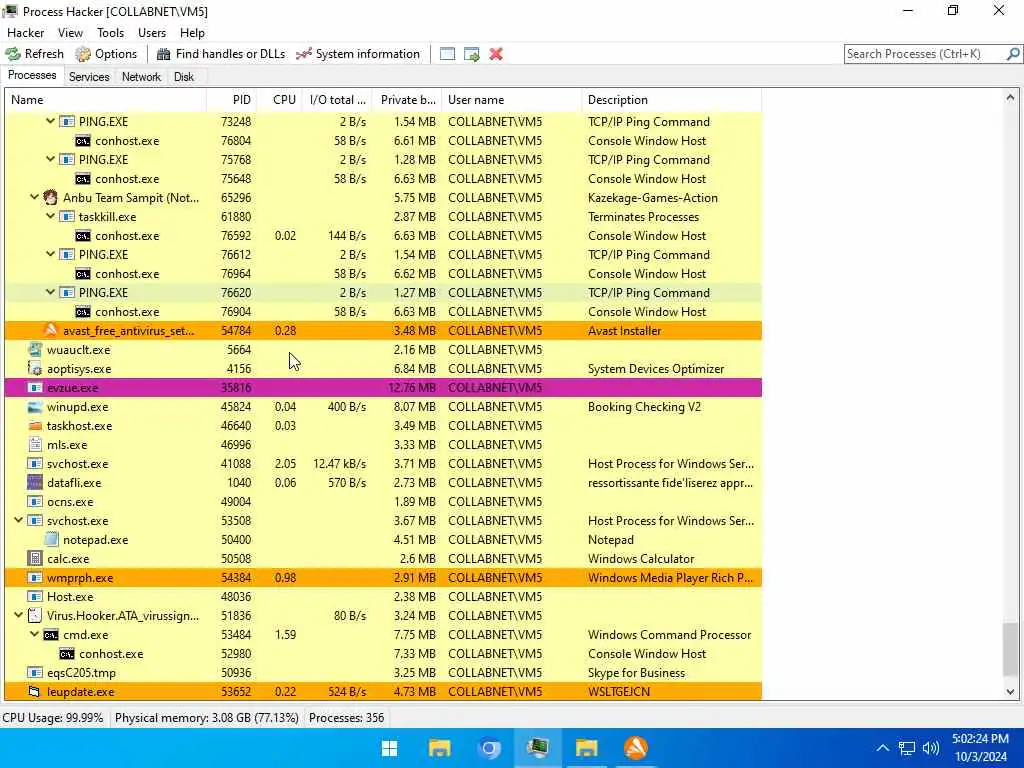The width and height of the screenshot is (1024, 768).
Task: Click the calc.exe calculator icon
Action: (35, 558)
